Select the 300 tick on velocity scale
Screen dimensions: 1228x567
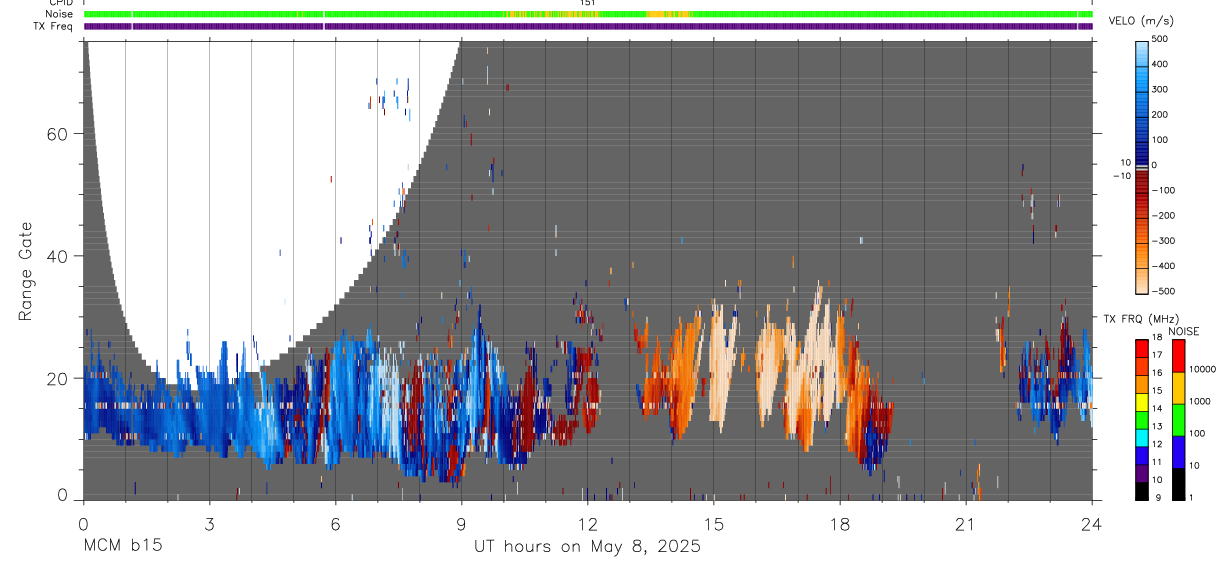pyautogui.click(x=1162, y=90)
